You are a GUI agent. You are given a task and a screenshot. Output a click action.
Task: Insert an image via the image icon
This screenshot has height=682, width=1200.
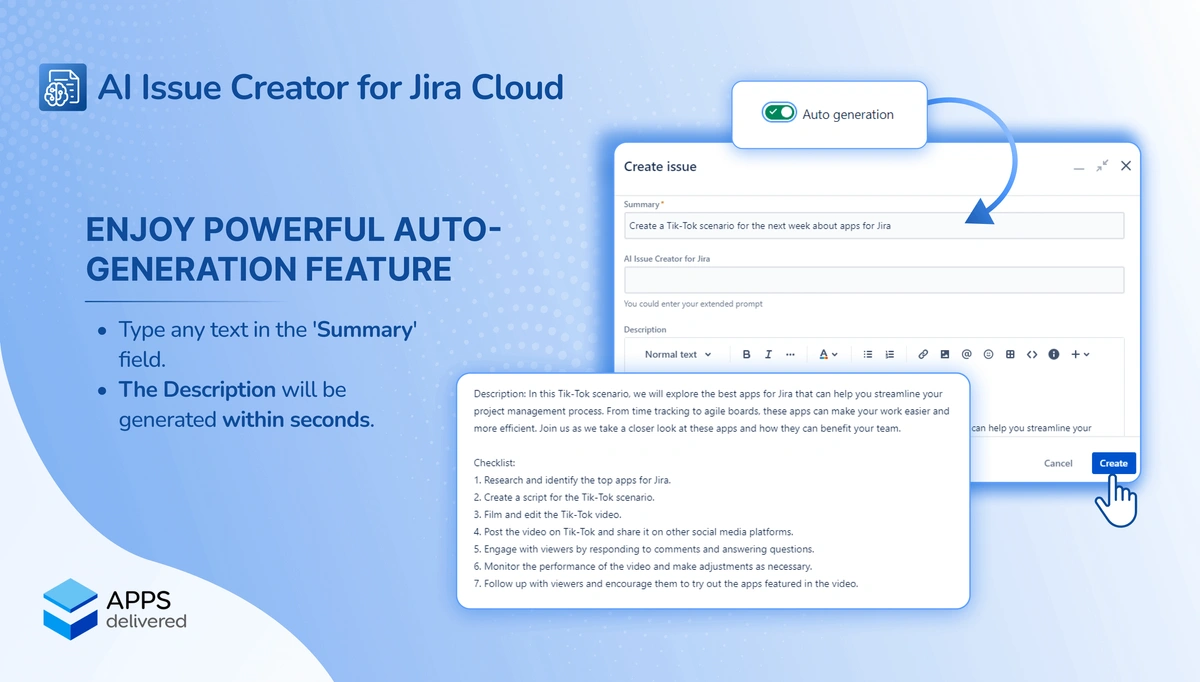[x=945, y=354]
